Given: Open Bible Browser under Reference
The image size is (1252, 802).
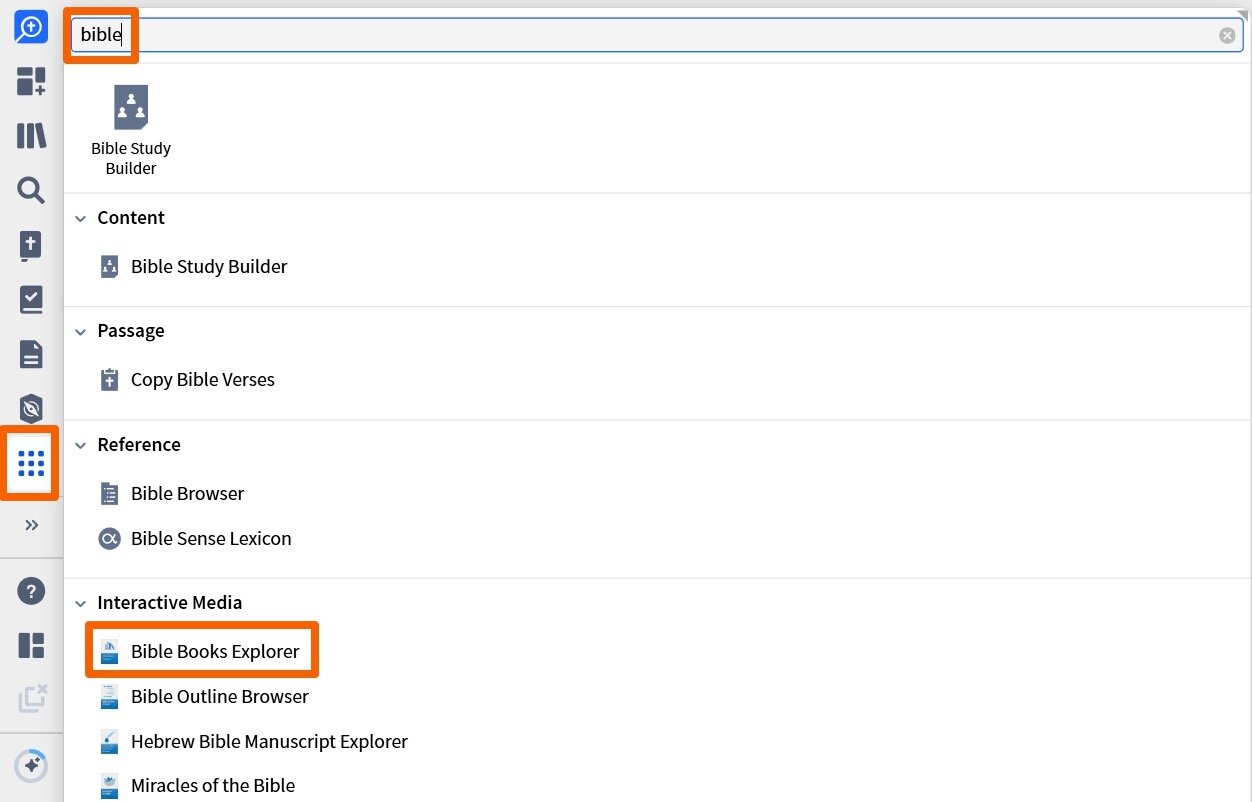Looking at the screenshot, I should point(171,494).
